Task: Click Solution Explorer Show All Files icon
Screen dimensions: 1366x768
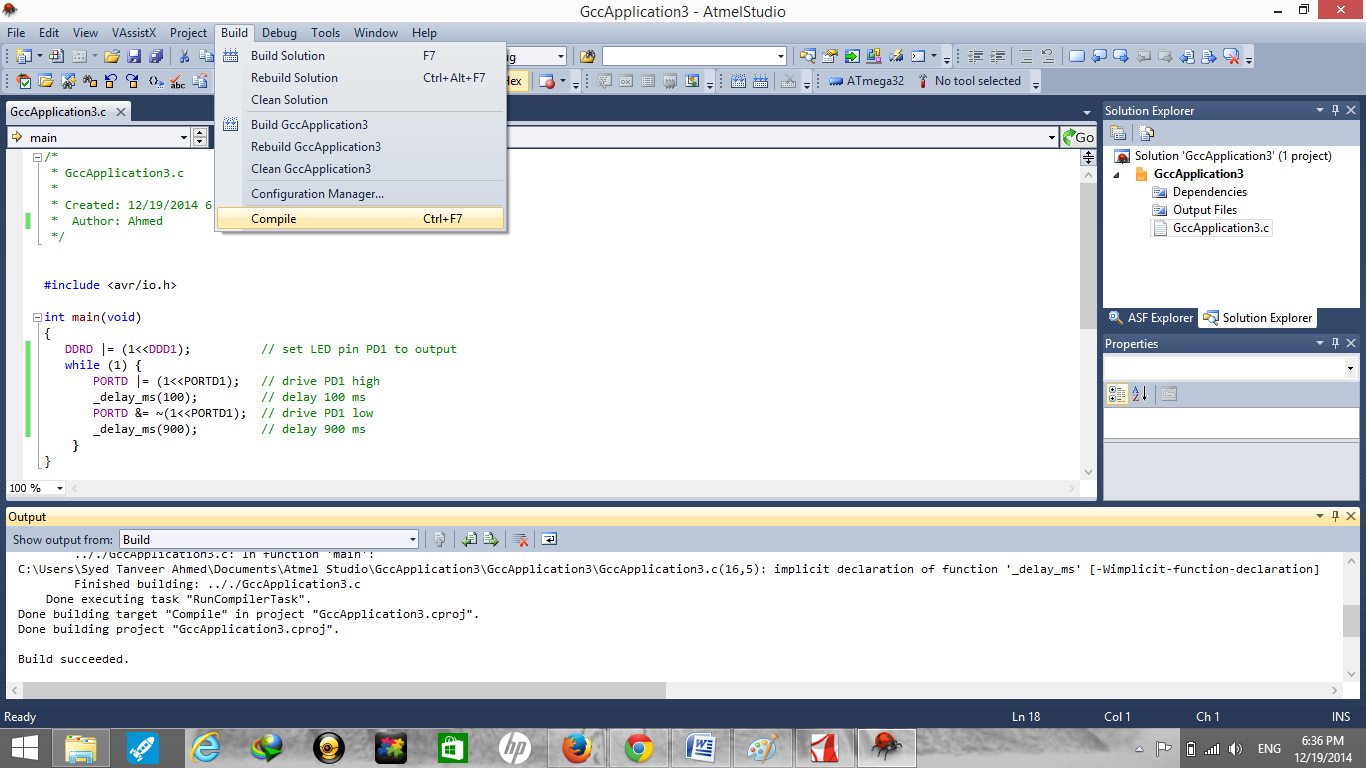Action: tap(1146, 133)
